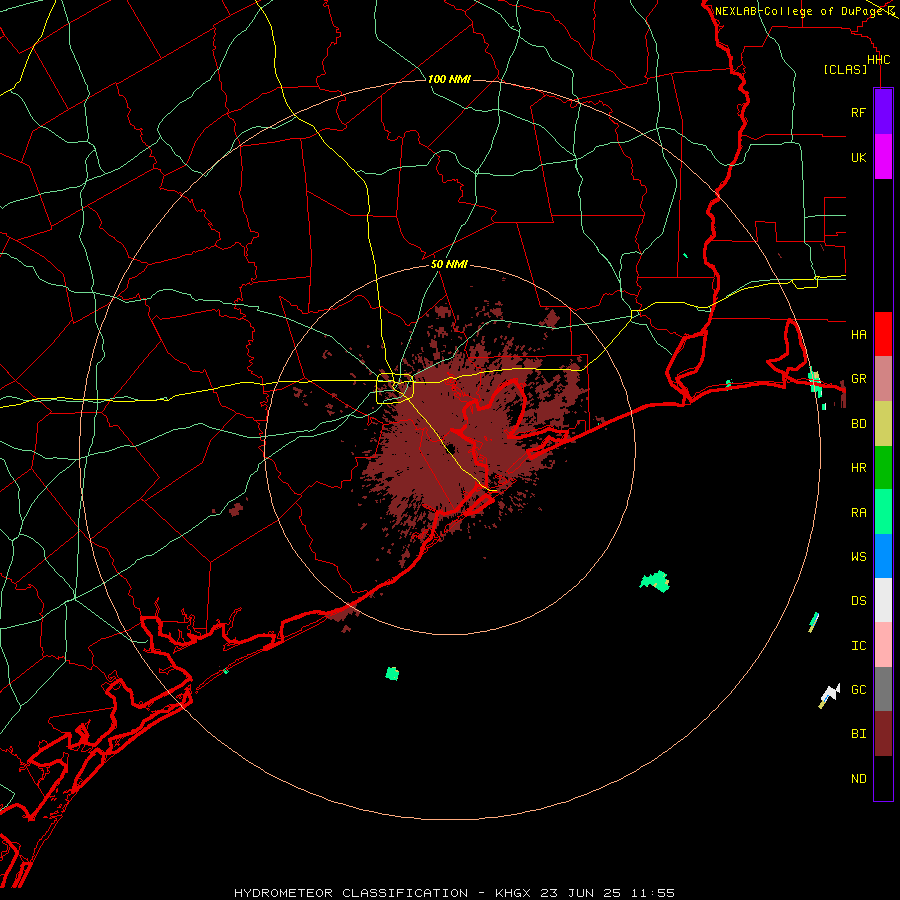
Task: Click the HA legend label
Action: [858, 335]
